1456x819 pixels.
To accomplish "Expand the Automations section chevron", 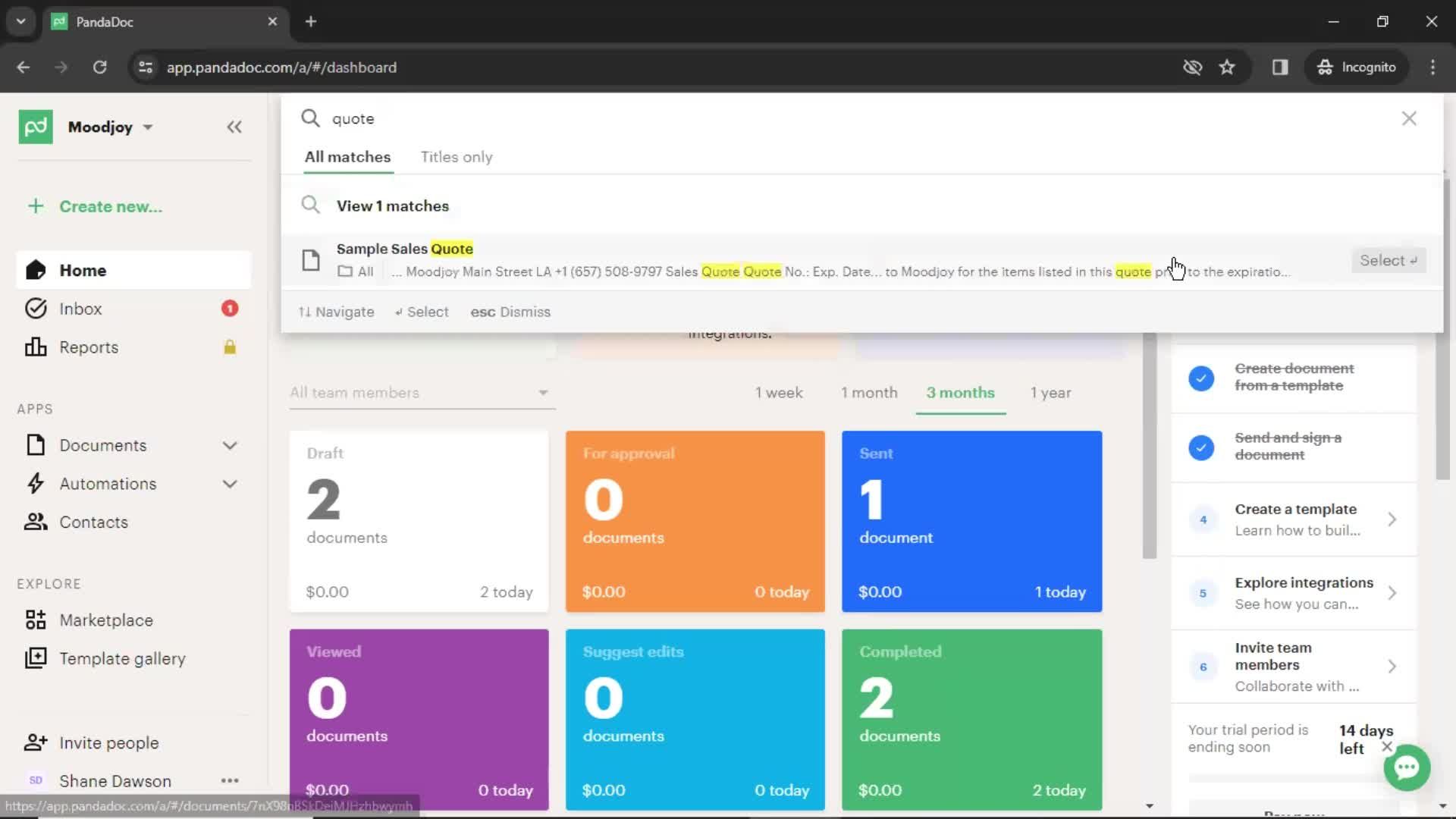I will (x=230, y=484).
